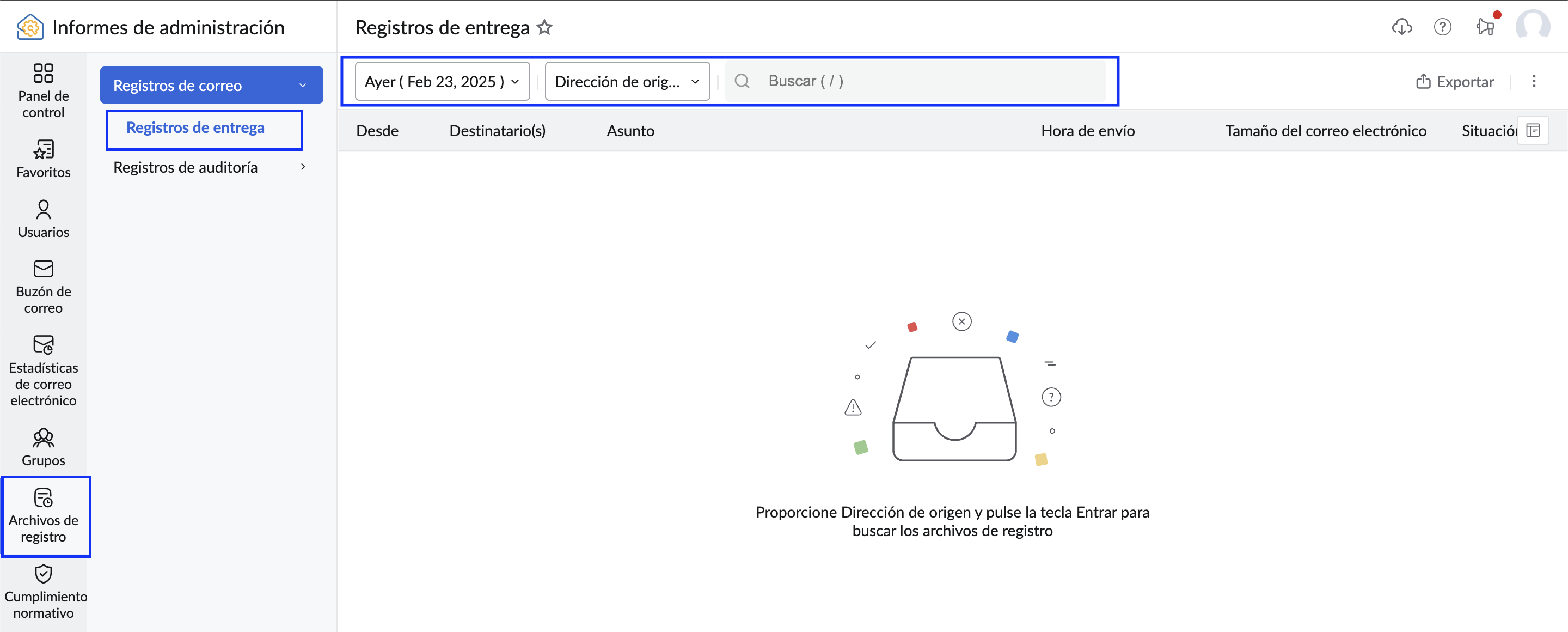Open the Dirección de origen filter dropdown

click(627, 82)
